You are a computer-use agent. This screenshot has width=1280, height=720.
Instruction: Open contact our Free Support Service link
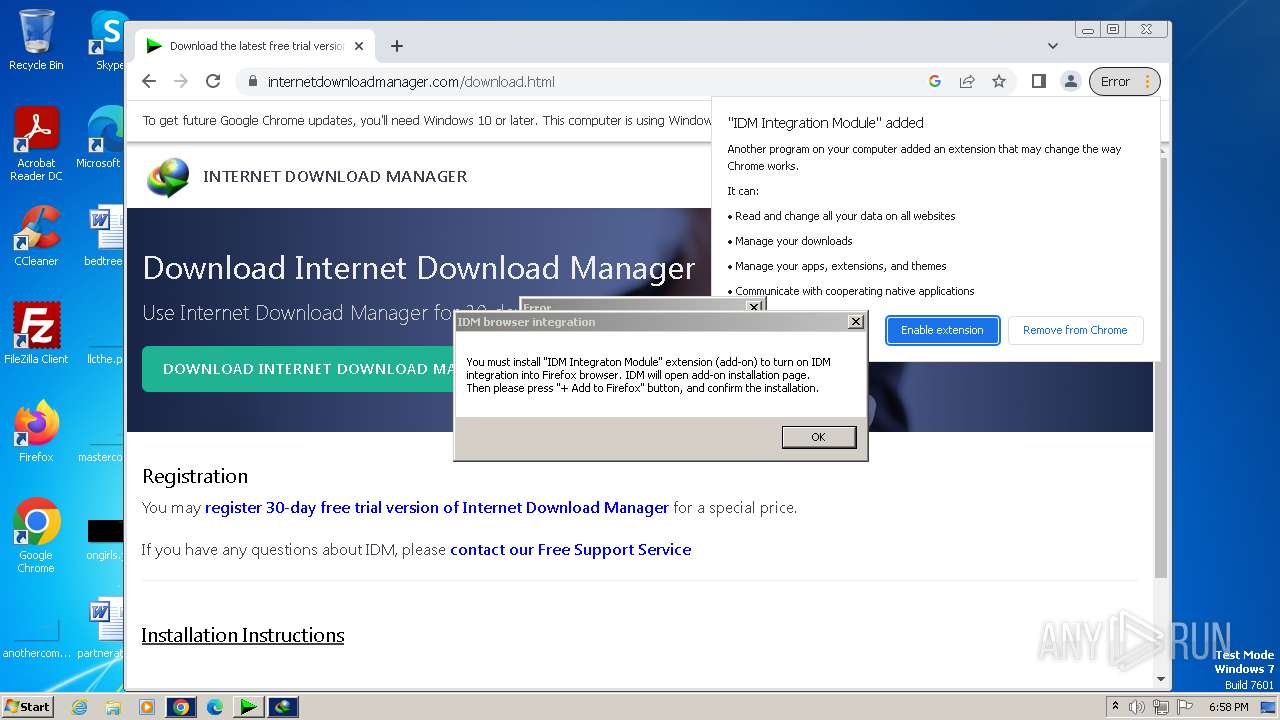570,550
